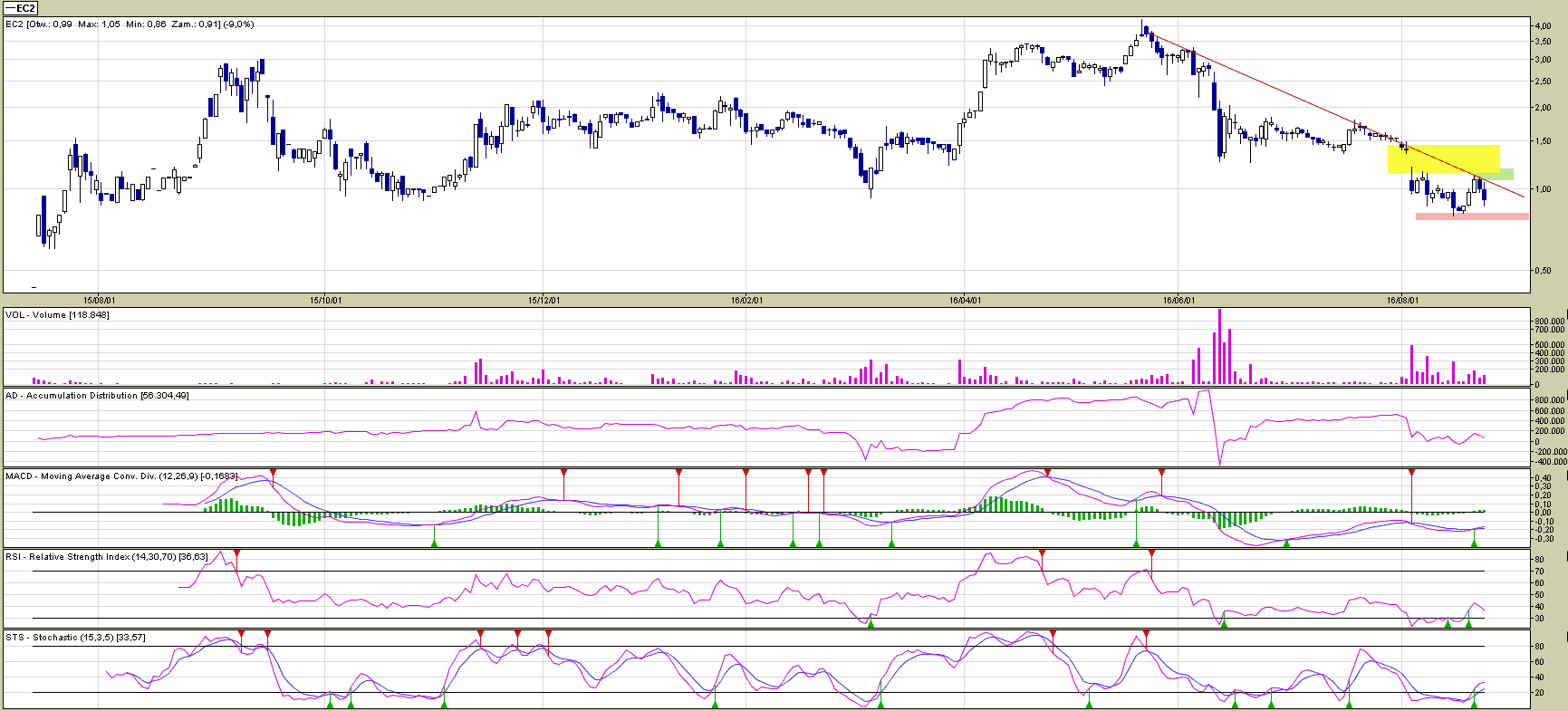Click the MACD indicator title

120,476
